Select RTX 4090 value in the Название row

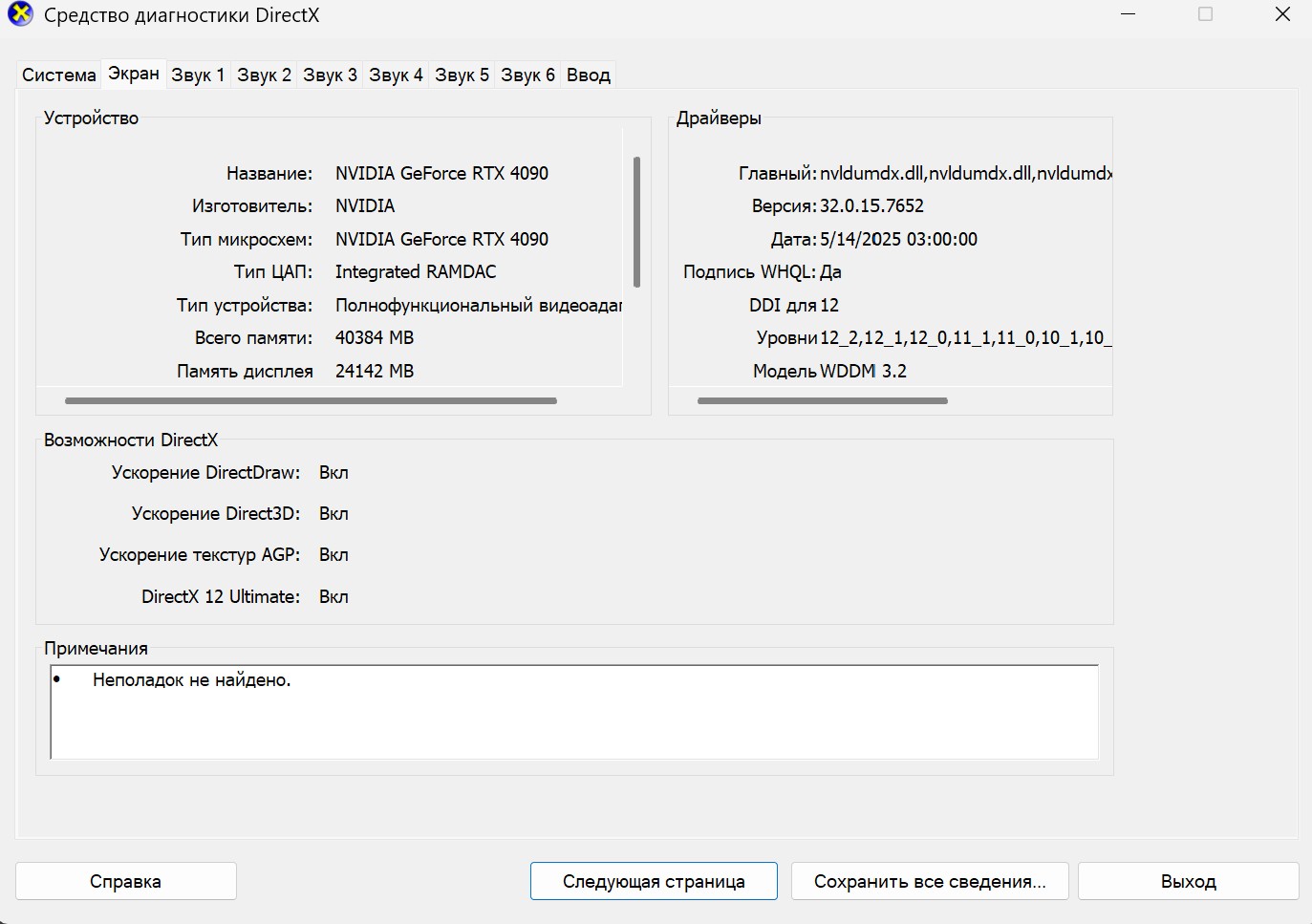(x=441, y=173)
